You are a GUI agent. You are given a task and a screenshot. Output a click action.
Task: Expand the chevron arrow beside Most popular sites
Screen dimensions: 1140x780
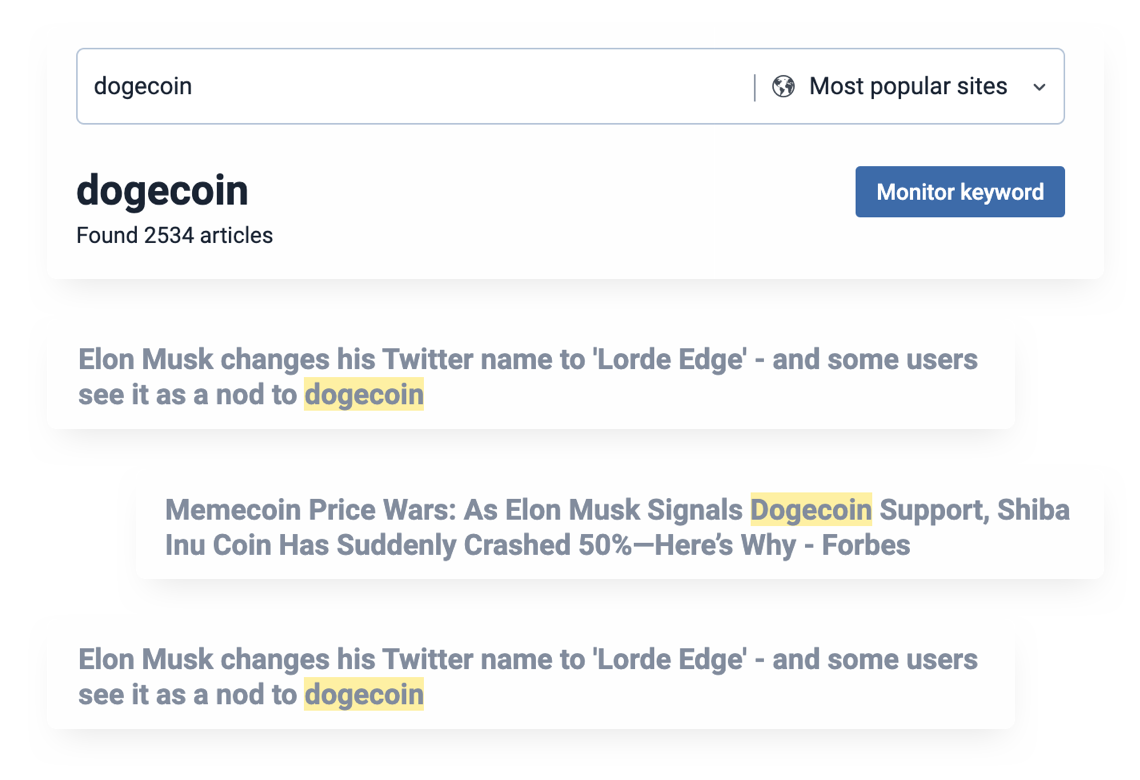1040,87
